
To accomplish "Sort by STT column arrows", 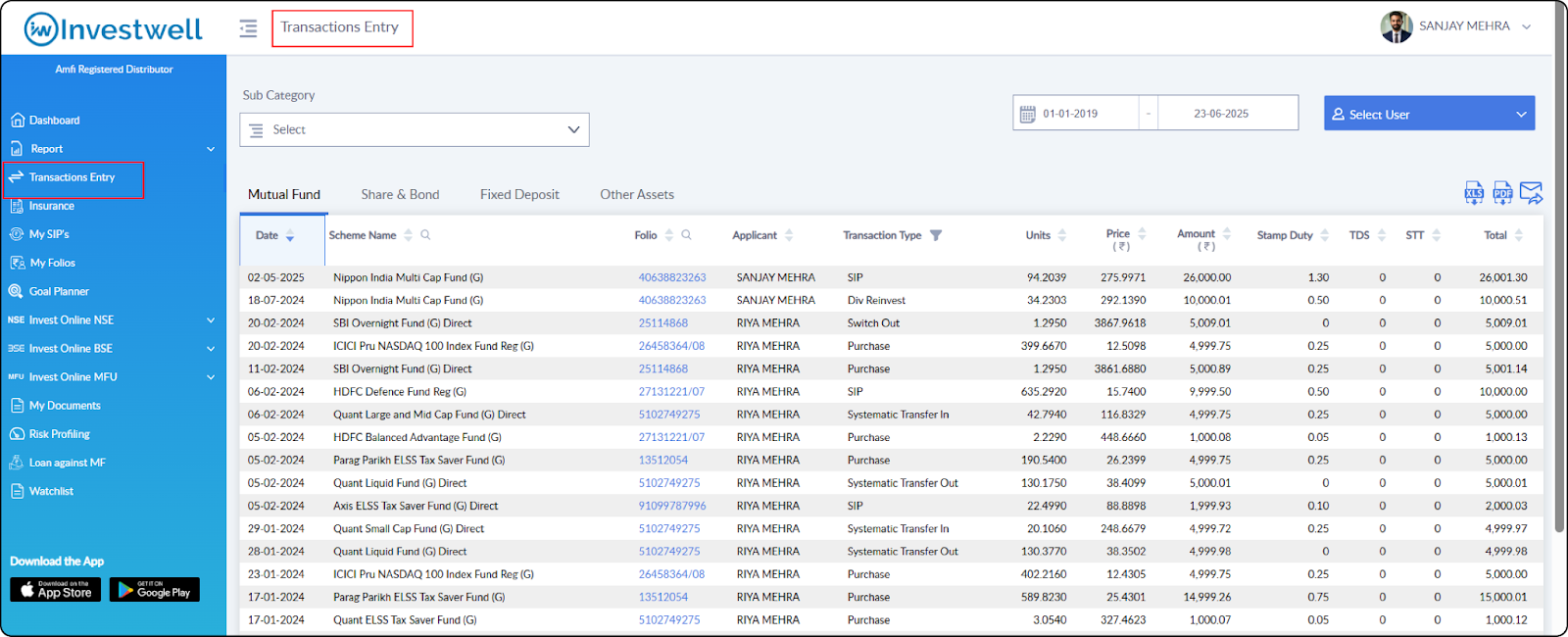I will pyautogui.click(x=1437, y=235).
